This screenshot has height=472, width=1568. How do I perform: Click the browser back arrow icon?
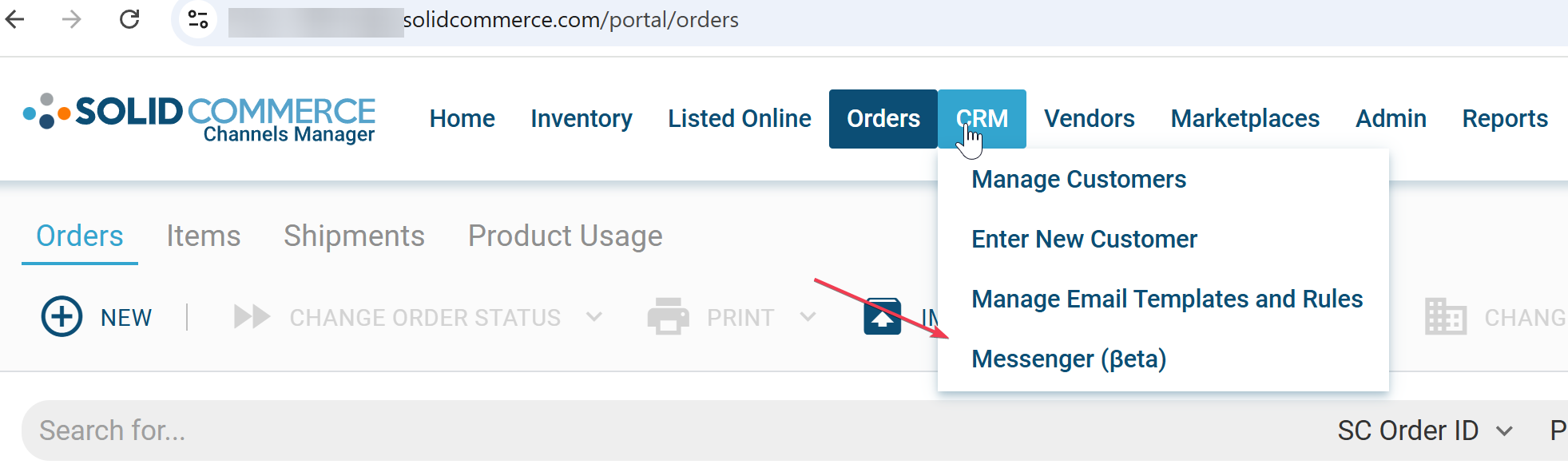click(x=15, y=19)
